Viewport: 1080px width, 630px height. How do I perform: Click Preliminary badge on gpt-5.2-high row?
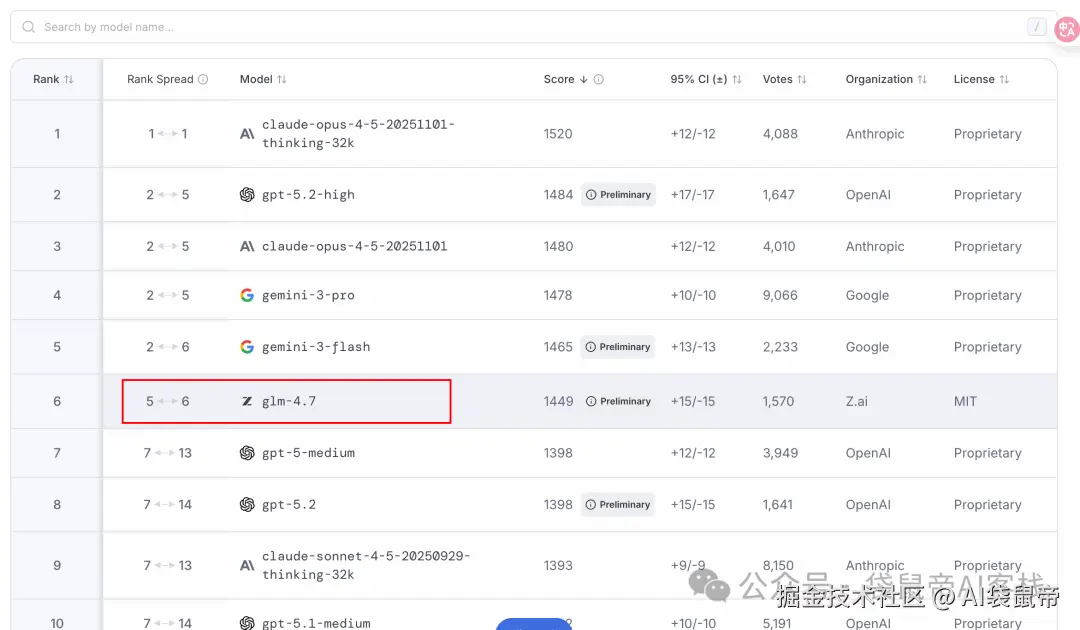coord(619,195)
